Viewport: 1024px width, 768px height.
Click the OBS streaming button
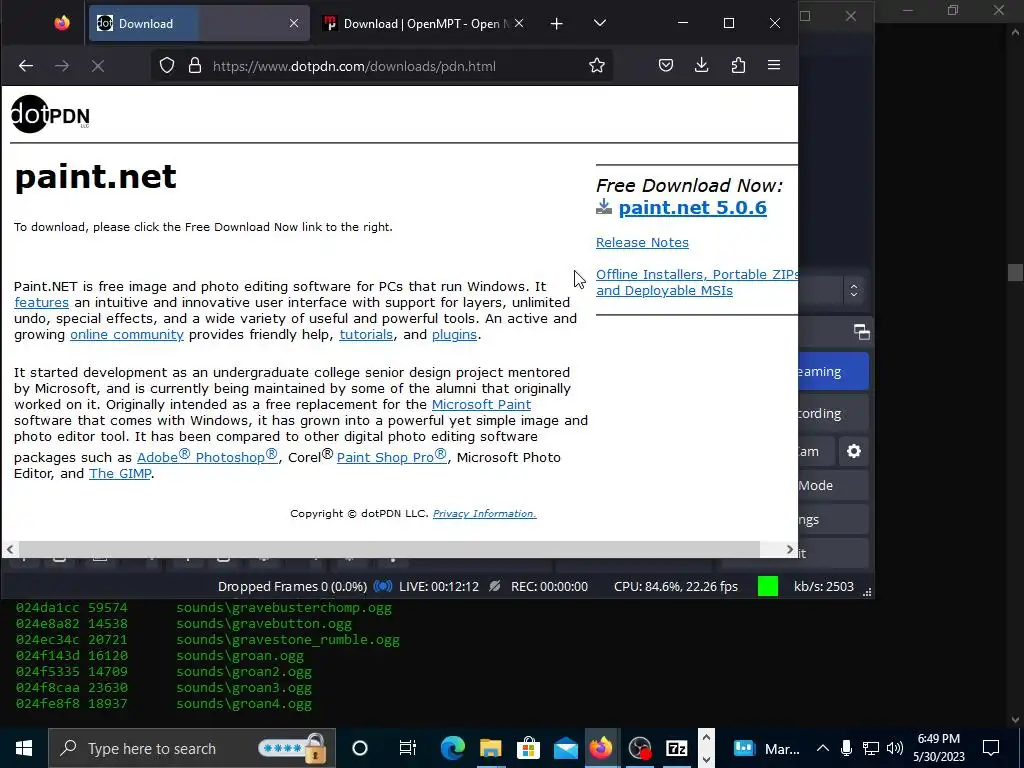click(833, 371)
